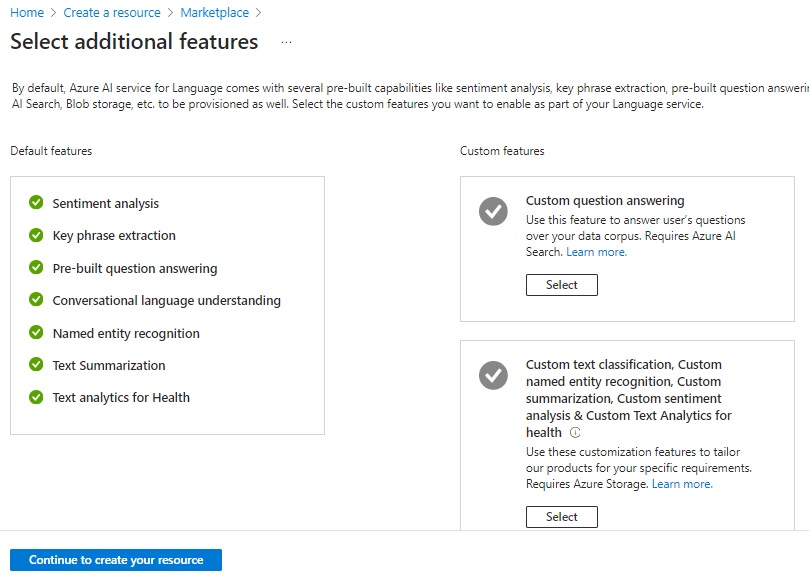Click the check icon for Pre-built question answering
This screenshot has width=809, height=579.
pos(36,268)
